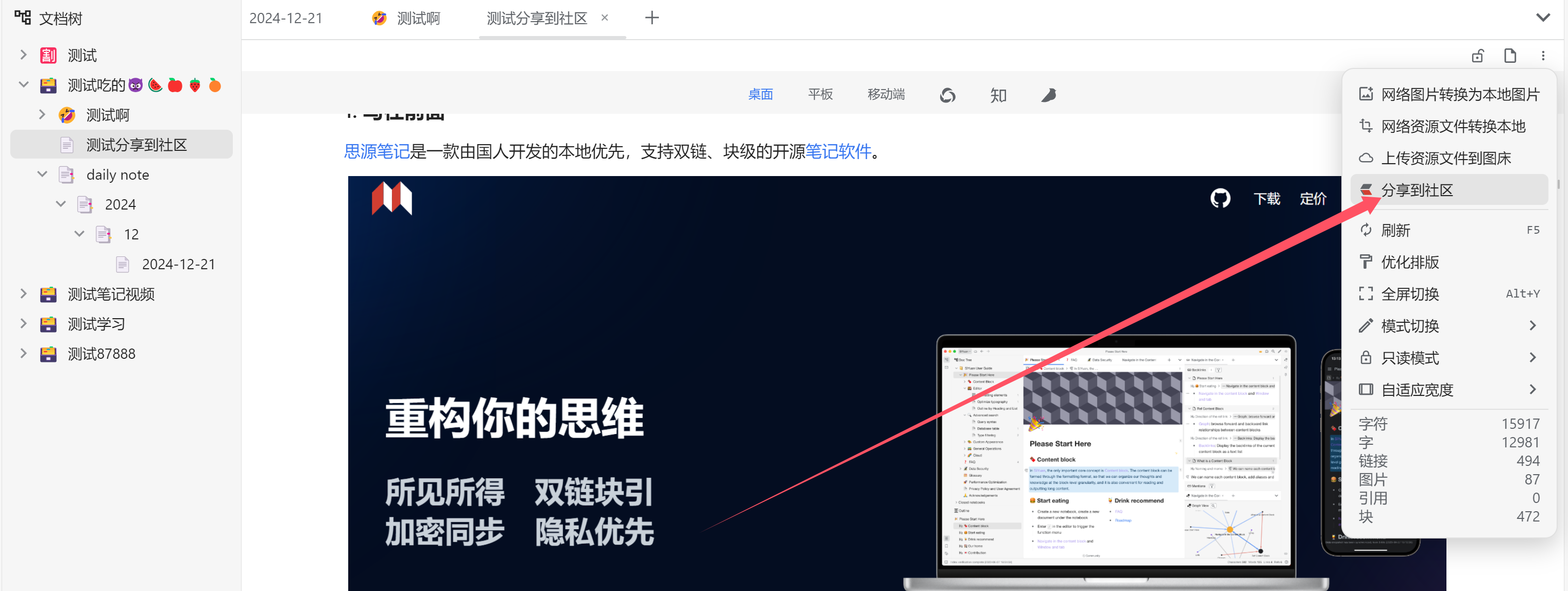1568x591 pixels.
Task: Switch preview to 平板 mode
Action: coord(820,94)
